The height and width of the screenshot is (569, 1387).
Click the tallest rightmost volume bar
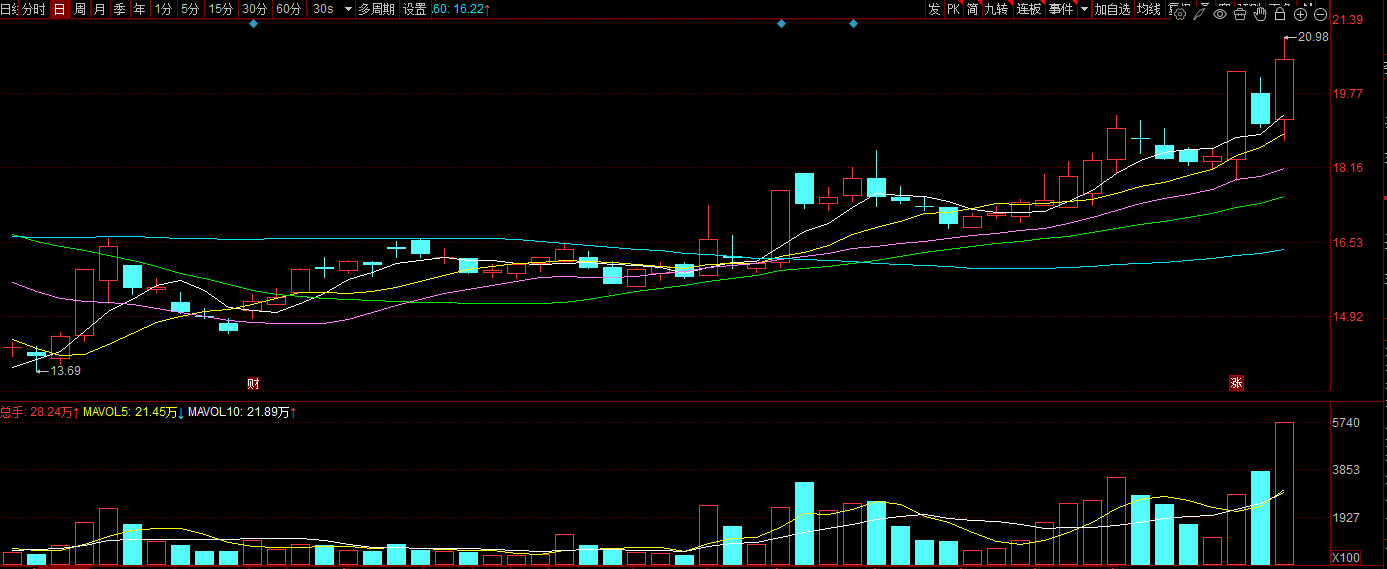click(x=1284, y=494)
